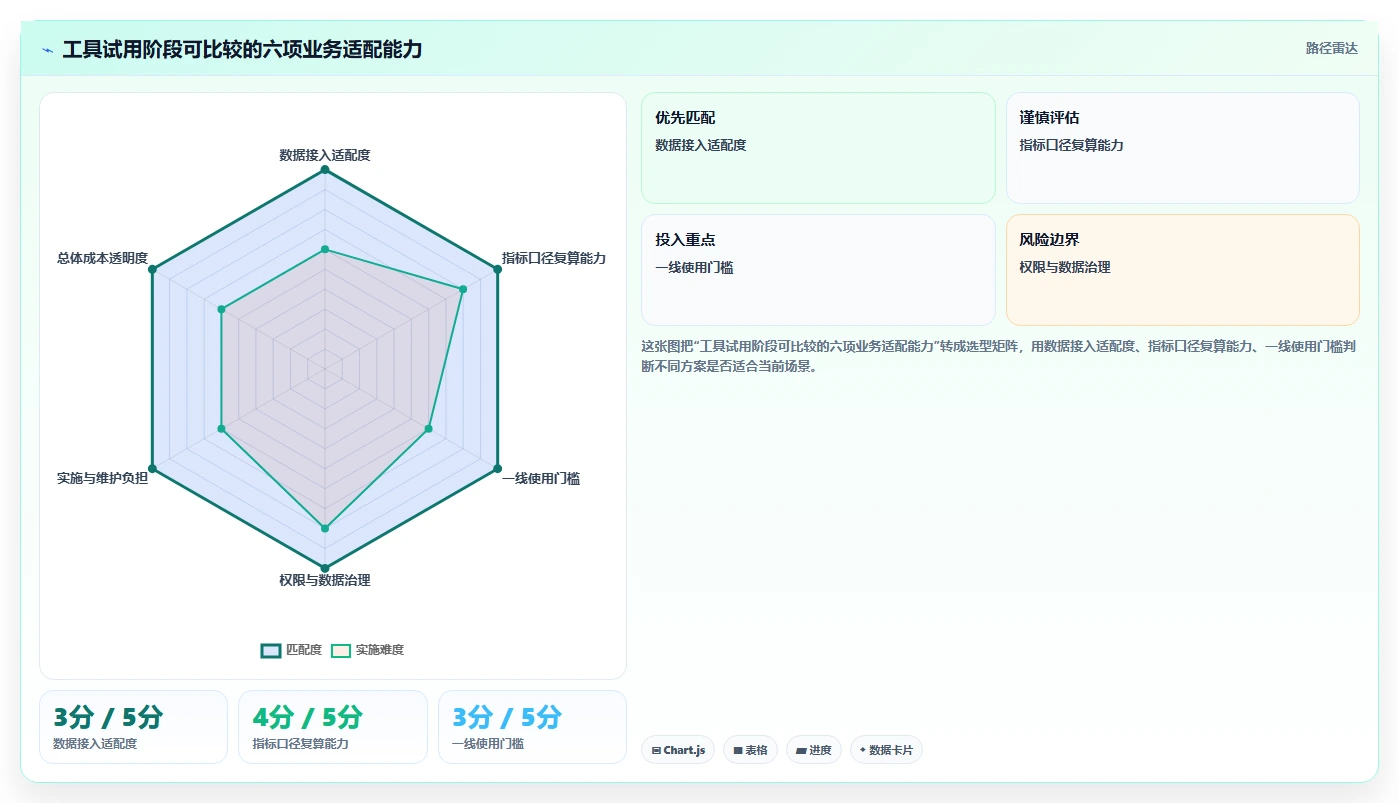The height and width of the screenshot is (803, 1399).
Task: Click the 权限与数据治理 radar axis label
Action: pos(325,580)
